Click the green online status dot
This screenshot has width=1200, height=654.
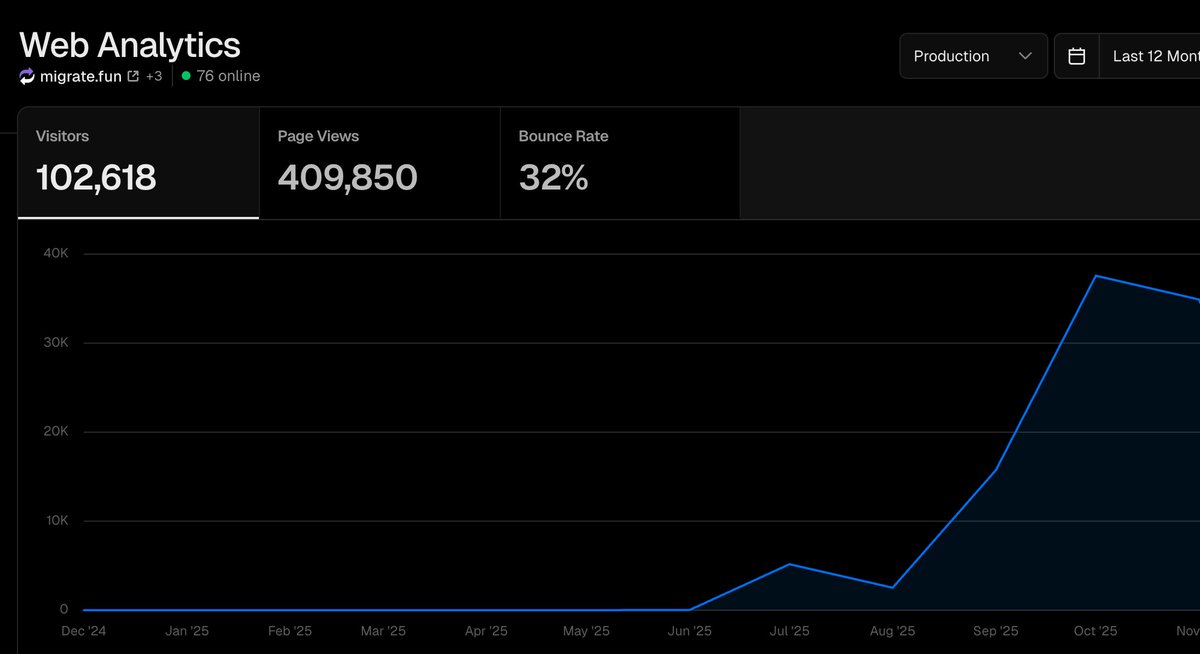[x=186, y=76]
